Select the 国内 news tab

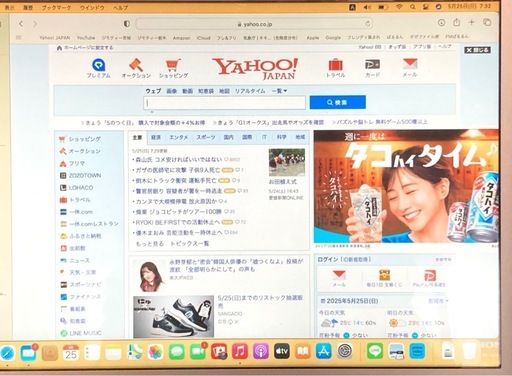tap(228, 137)
